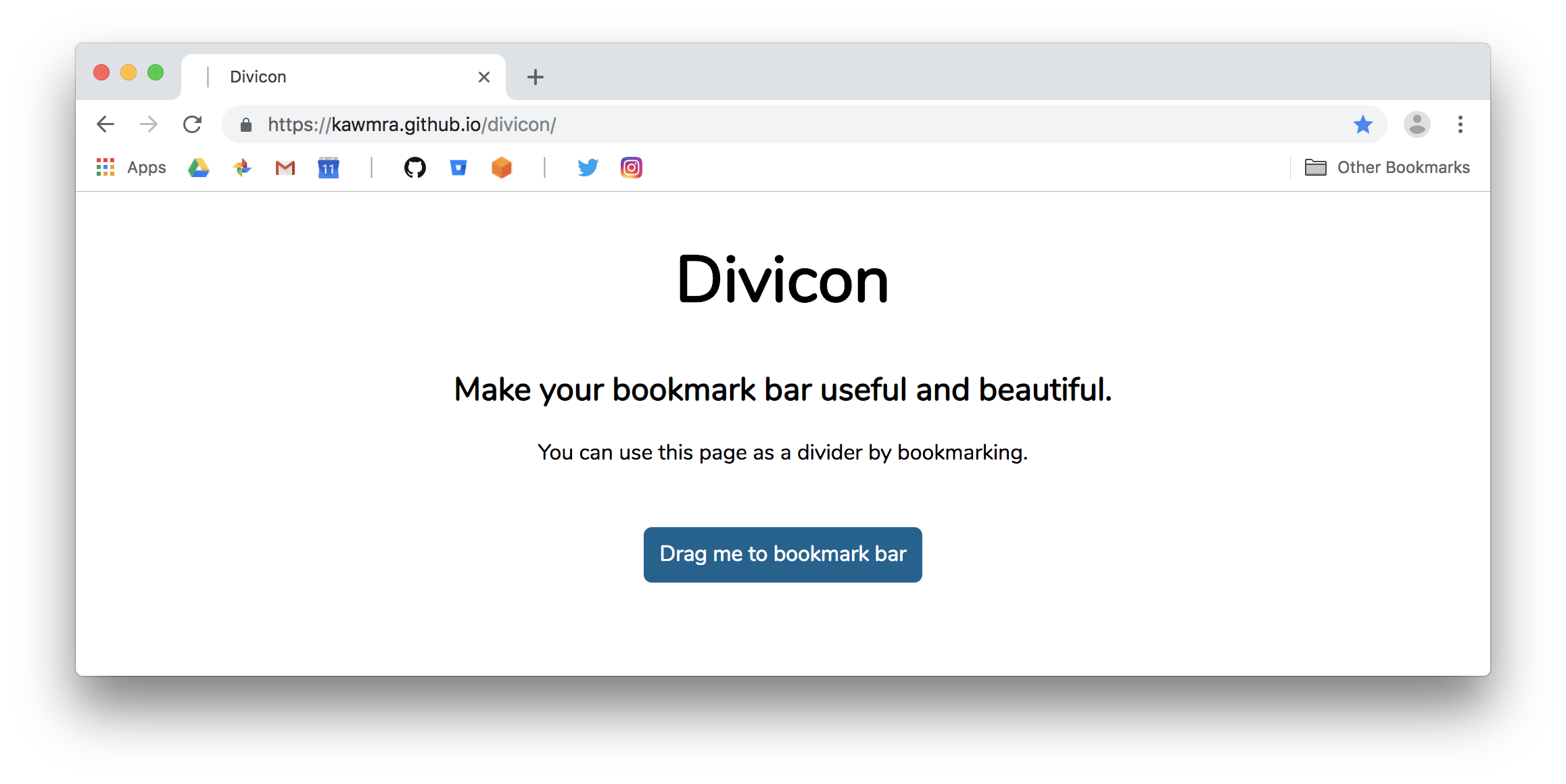Open Google Calendar bookmark icon
Viewport: 1566px width, 784px height.
[x=329, y=168]
